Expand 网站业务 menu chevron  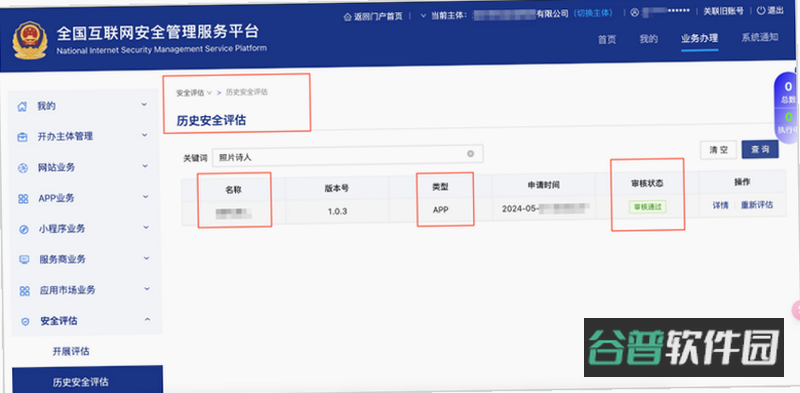pyautogui.click(x=145, y=166)
